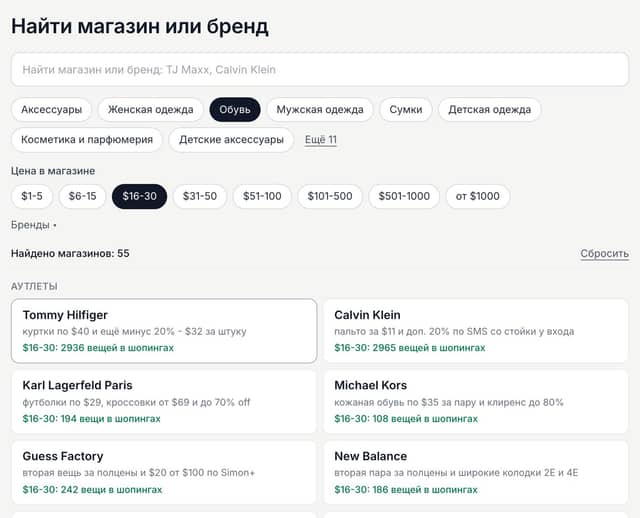
Task: Open the Tommy Hilfiger outlet card
Action: click(x=164, y=331)
